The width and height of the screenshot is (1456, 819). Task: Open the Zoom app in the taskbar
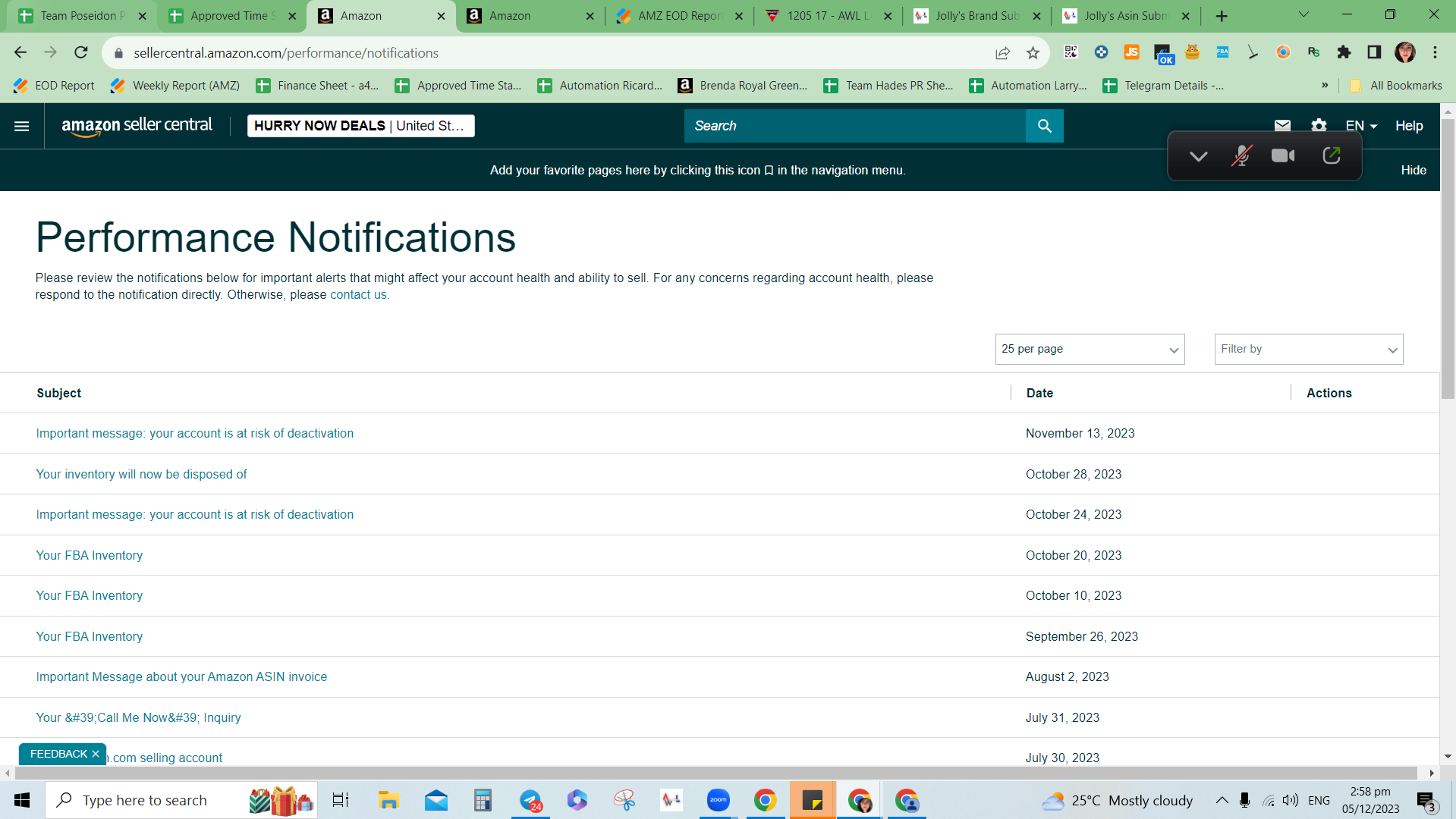pos(718,800)
